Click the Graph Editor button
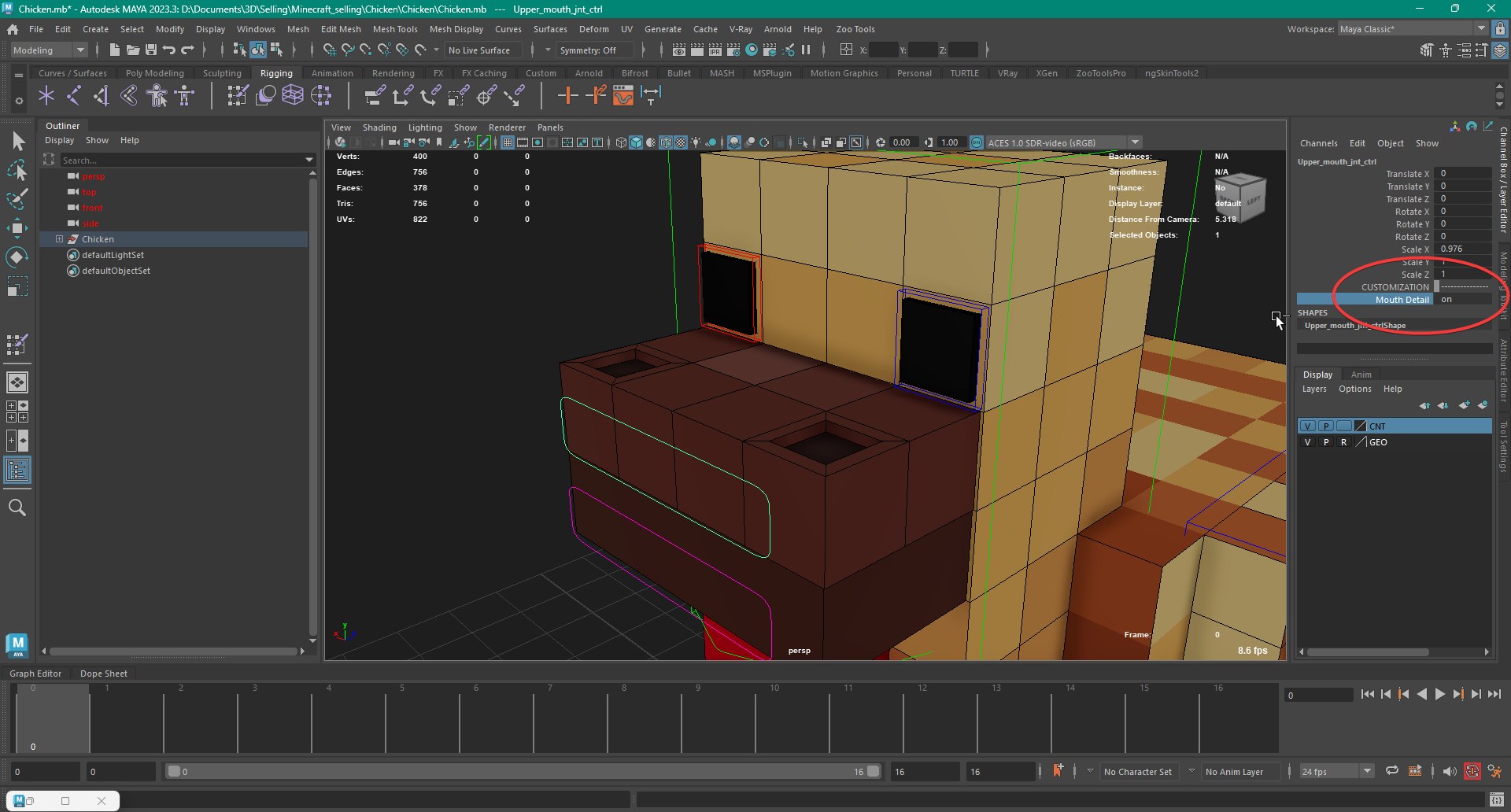This screenshot has width=1511, height=812. pyautogui.click(x=35, y=674)
